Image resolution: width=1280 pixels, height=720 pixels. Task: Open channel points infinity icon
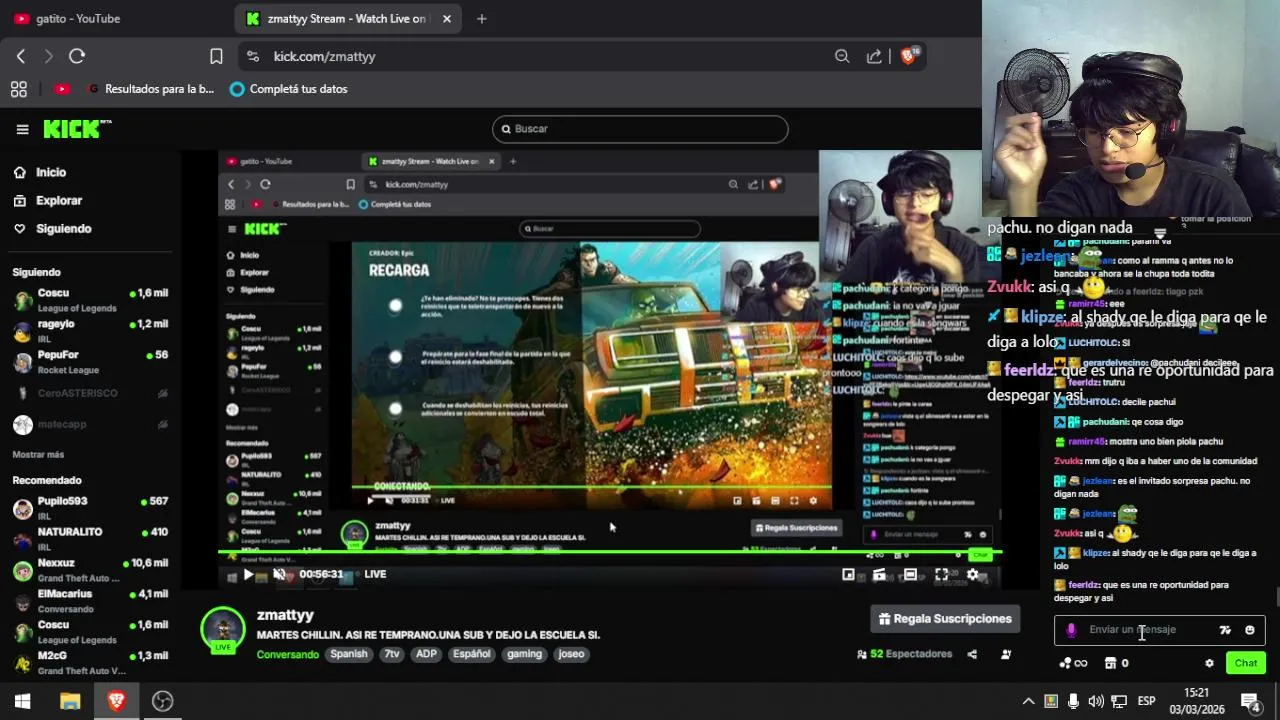[1073, 663]
